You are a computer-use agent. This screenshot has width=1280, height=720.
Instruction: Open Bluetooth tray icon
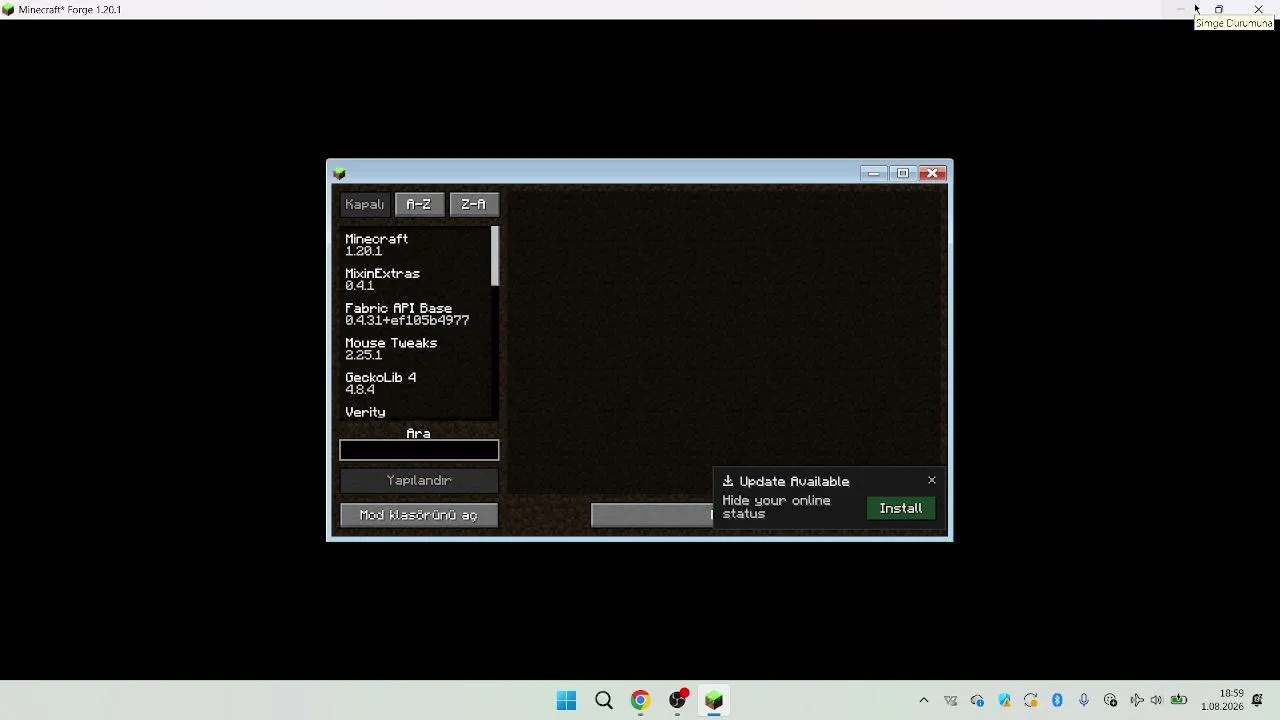click(1057, 701)
